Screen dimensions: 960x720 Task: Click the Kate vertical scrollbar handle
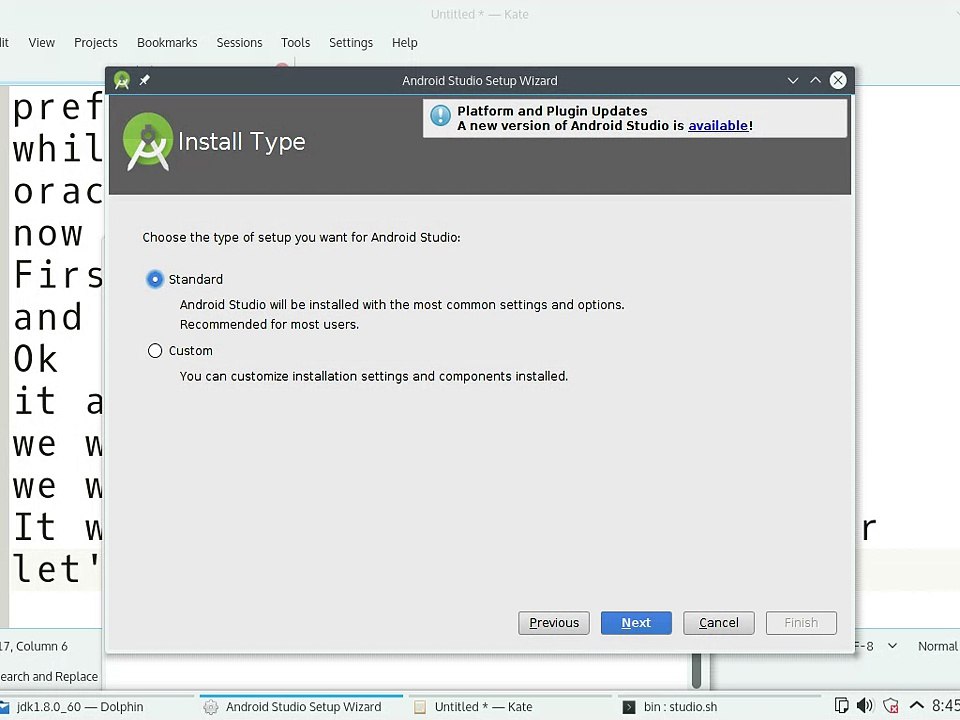(x=697, y=670)
